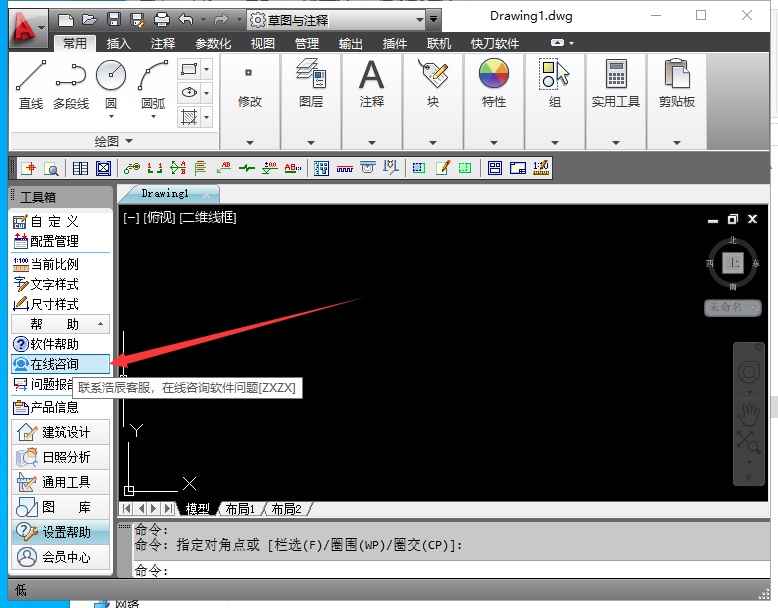Switch to the 布局1 layout tab
Viewport: 778px width, 608px height.
[239, 509]
